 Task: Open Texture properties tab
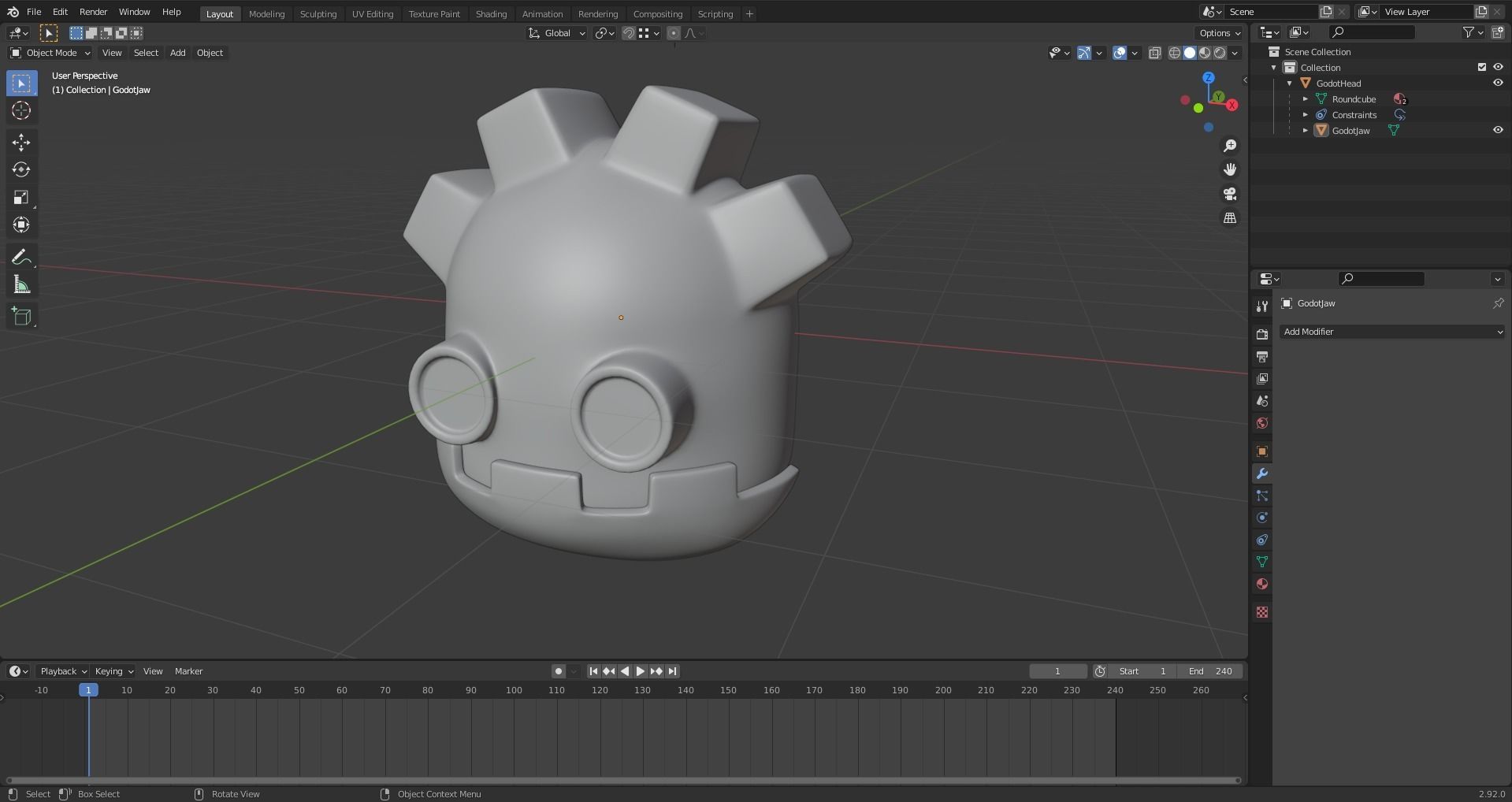coord(1261,612)
